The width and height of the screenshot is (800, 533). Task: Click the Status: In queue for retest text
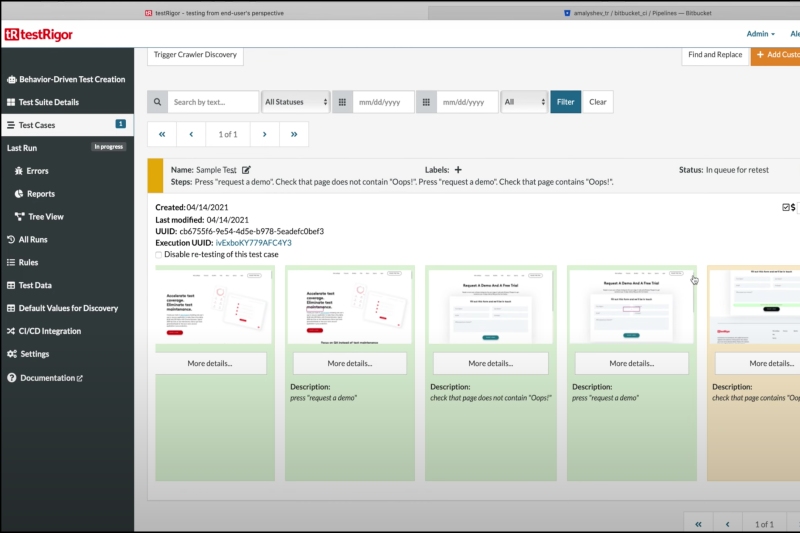723,170
